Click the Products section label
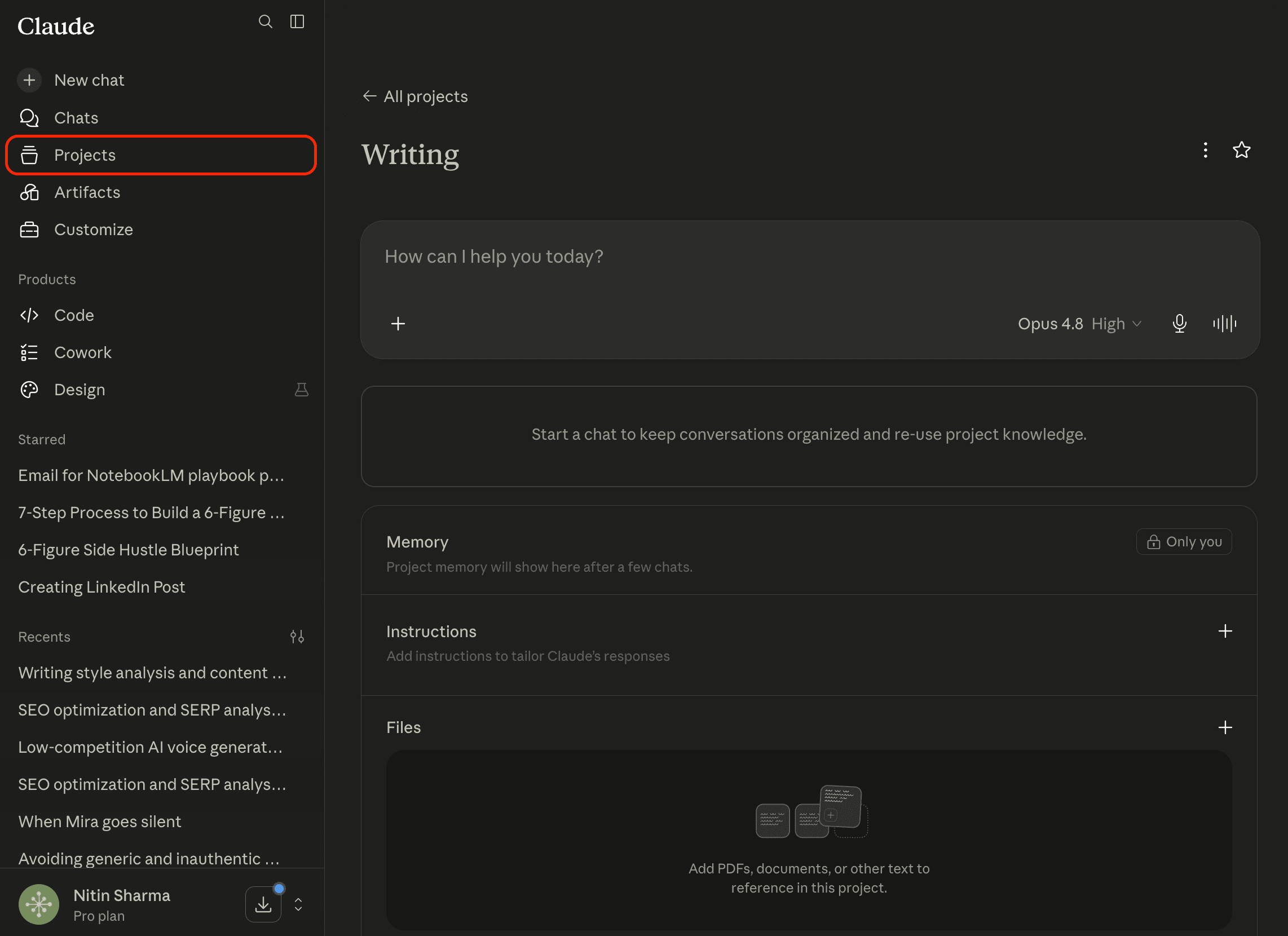This screenshot has width=1288, height=936. click(47, 280)
